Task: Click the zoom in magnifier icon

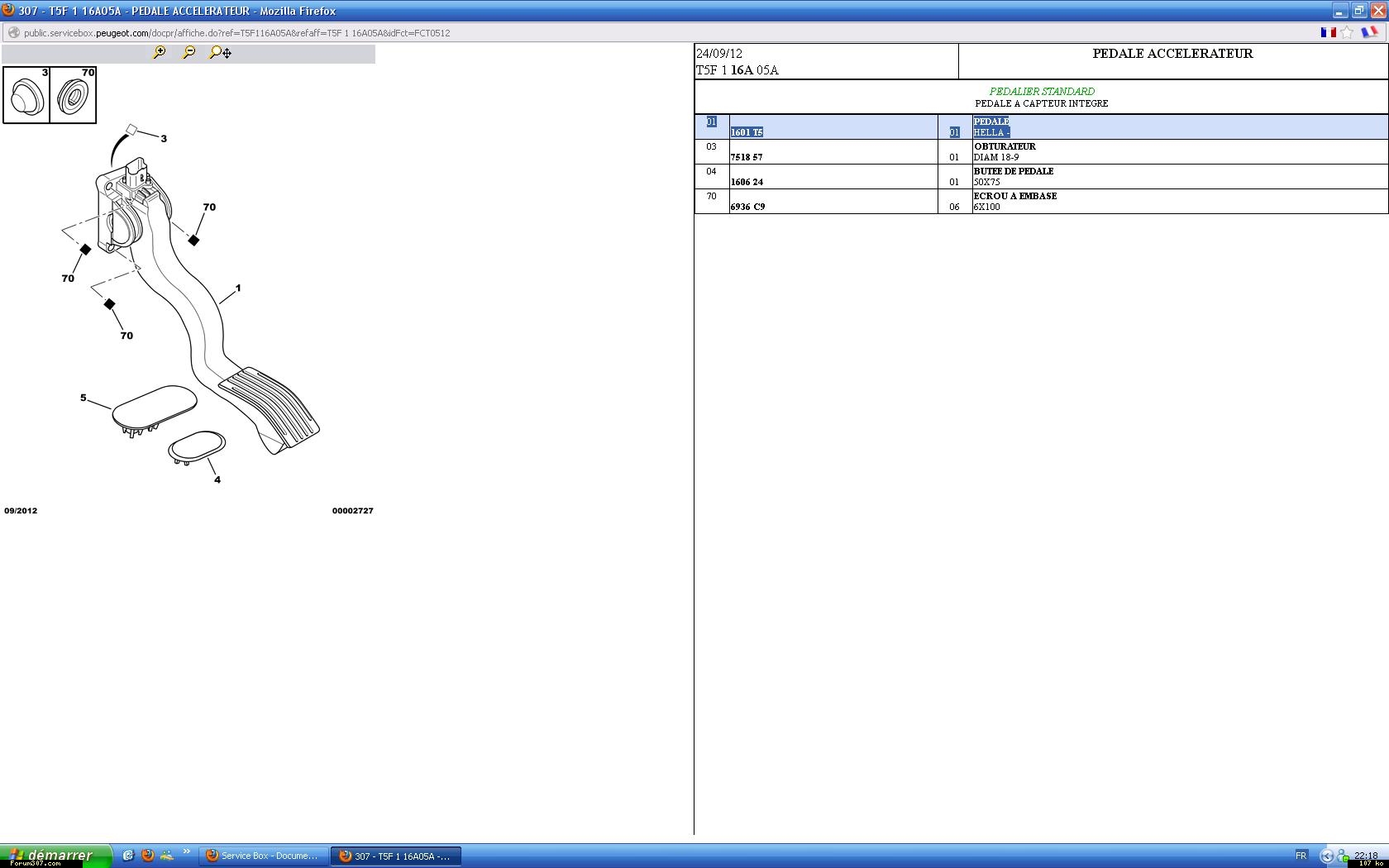Action: click(160, 52)
